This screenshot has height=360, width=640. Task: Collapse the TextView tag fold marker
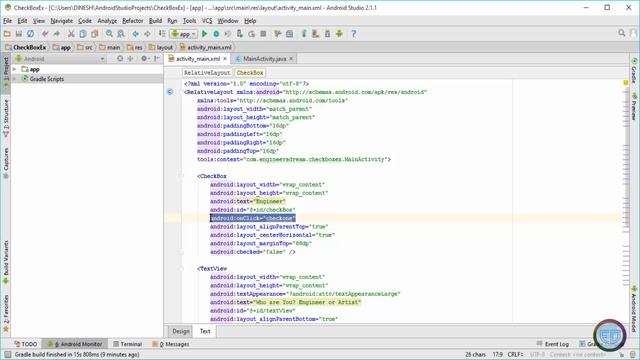point(182,269)
